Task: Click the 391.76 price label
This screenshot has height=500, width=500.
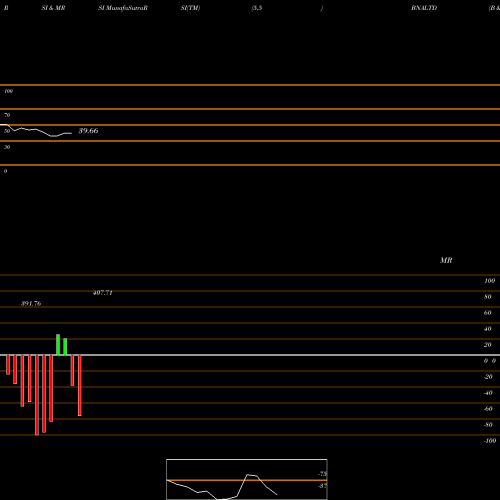Action: point(31,304)
